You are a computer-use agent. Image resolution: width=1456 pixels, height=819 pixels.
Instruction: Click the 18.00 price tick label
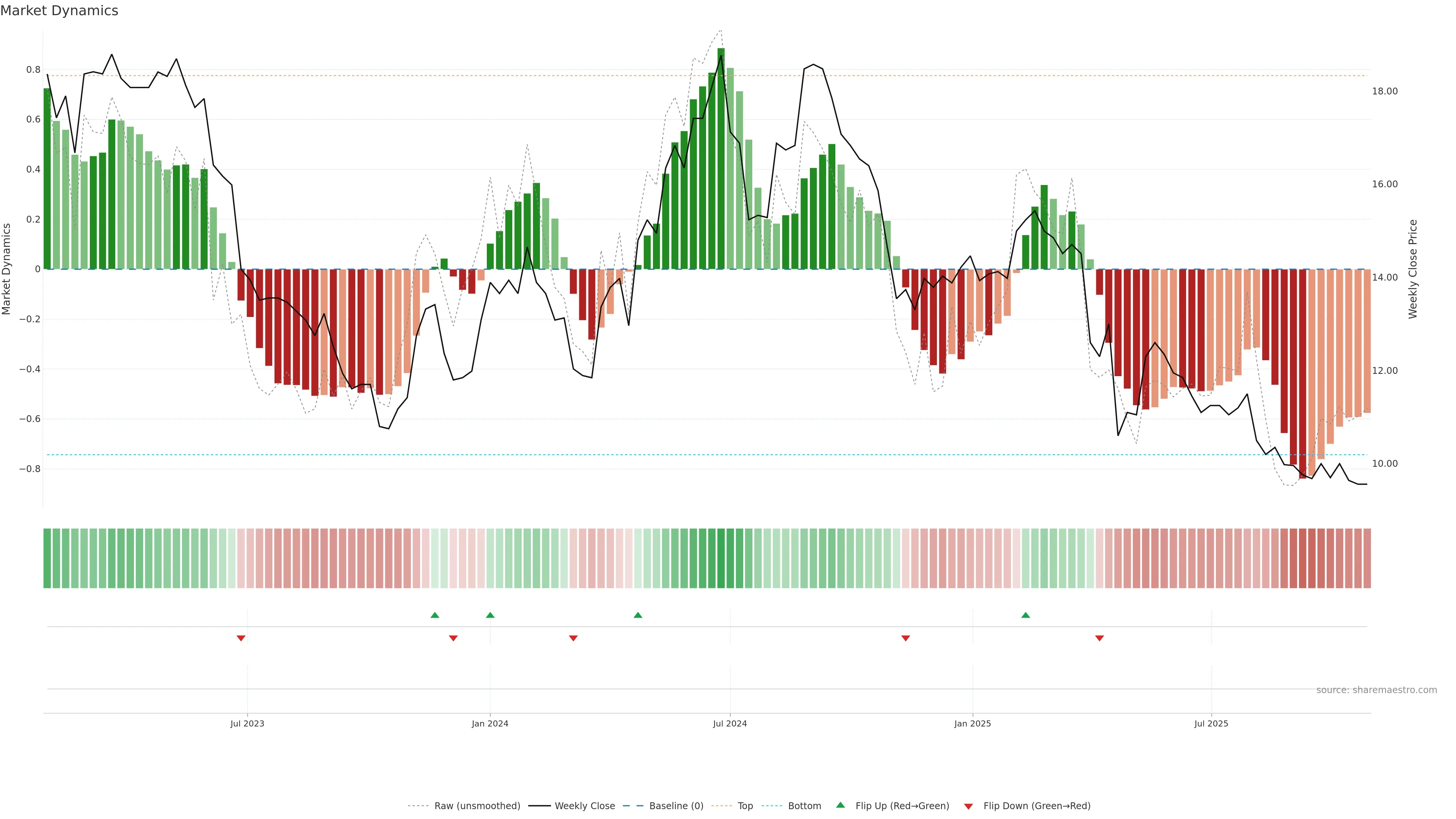(1384, 91)
